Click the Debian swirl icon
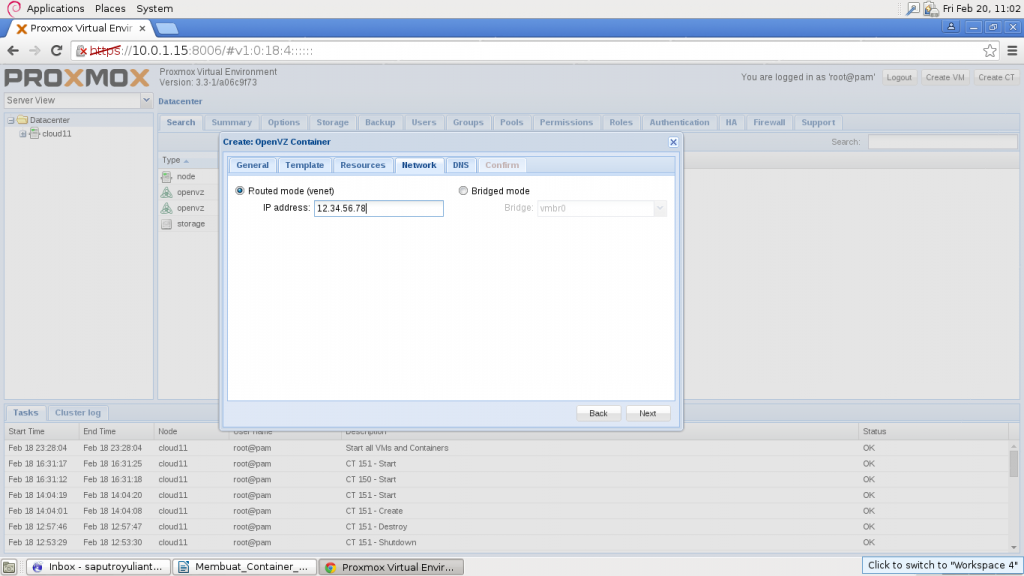Screen dimensions: 1024x576 (14, 8)
